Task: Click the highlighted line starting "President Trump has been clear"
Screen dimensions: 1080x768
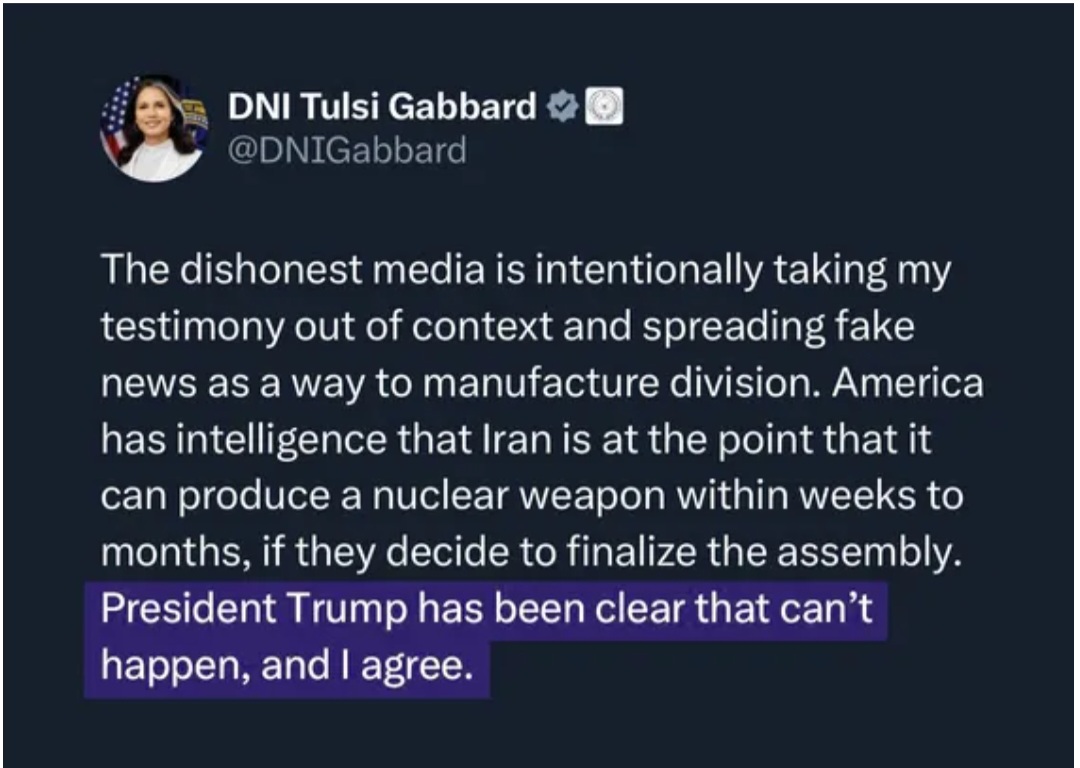Action: point(486,609)
